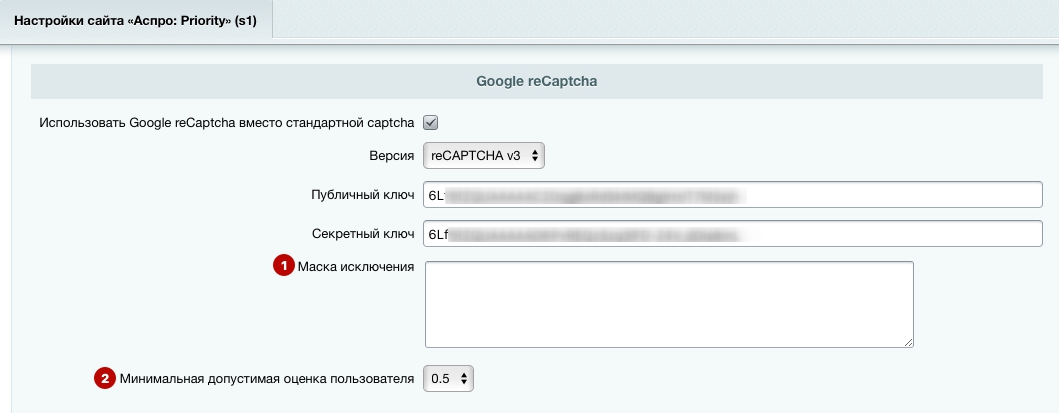
Task: Grab the textarea resize handle corner
Action: pyautogui.click(x=908, y=343)
